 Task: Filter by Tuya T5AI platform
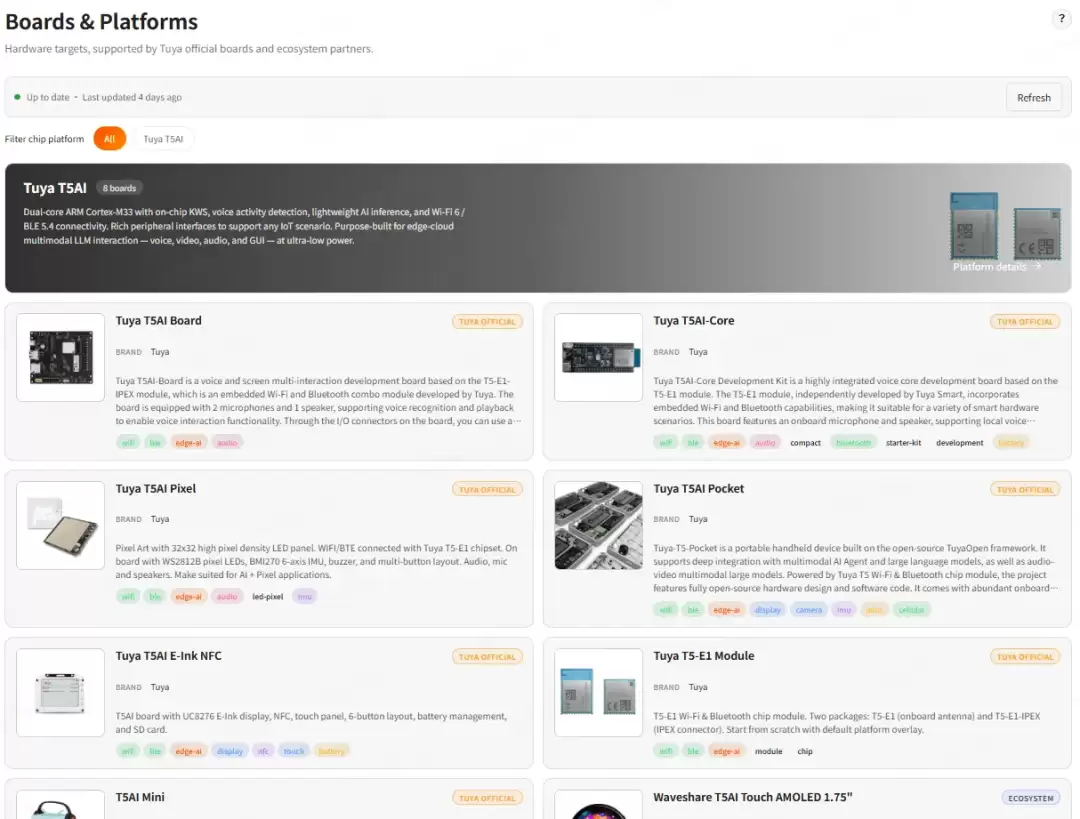[x=163, y=138]
